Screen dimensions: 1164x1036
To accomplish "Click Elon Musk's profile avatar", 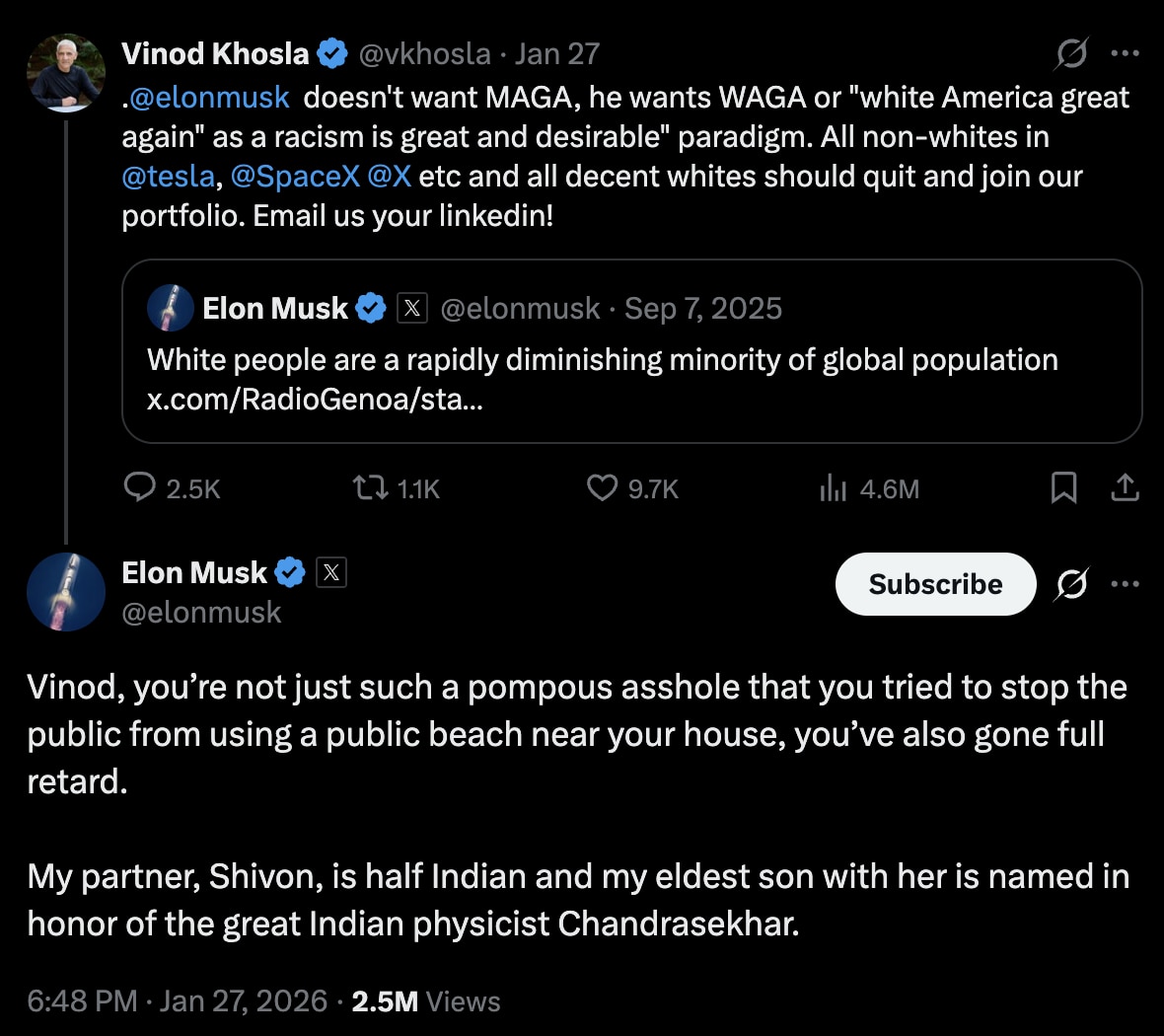I will [x=65, y=591].
